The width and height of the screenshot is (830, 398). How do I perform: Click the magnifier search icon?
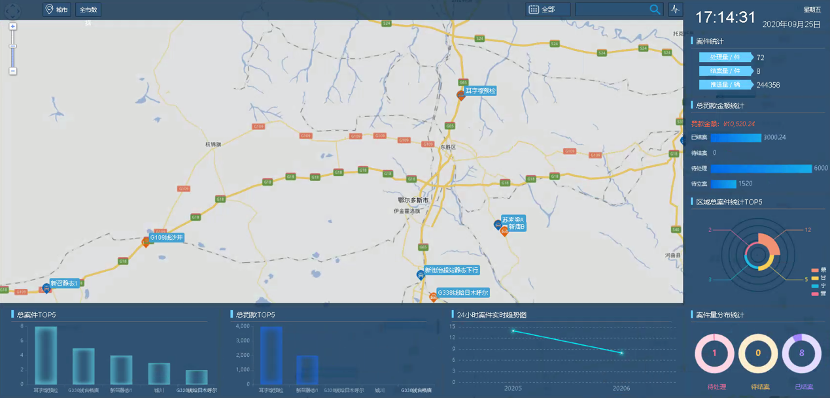[655, 9]
